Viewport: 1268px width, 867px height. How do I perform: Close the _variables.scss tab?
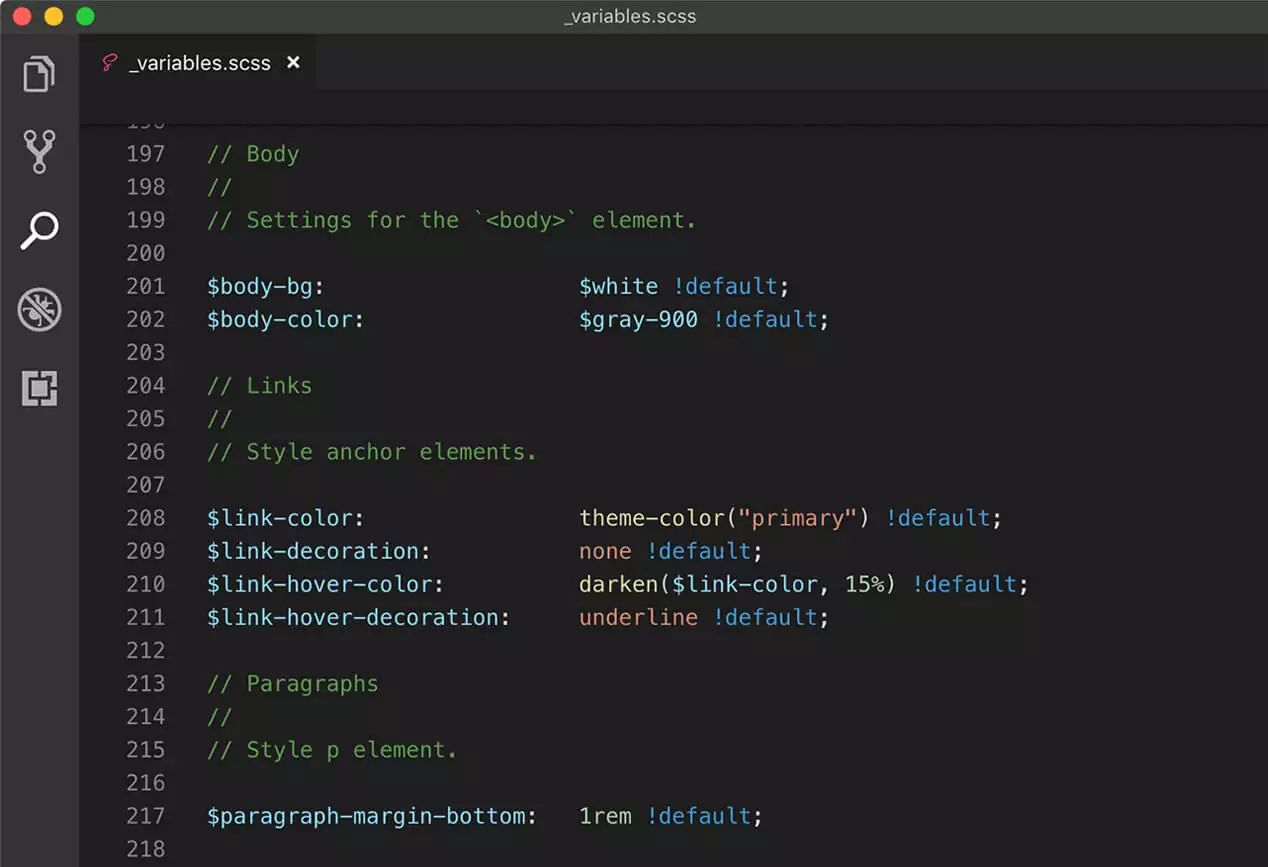[293, 62]
